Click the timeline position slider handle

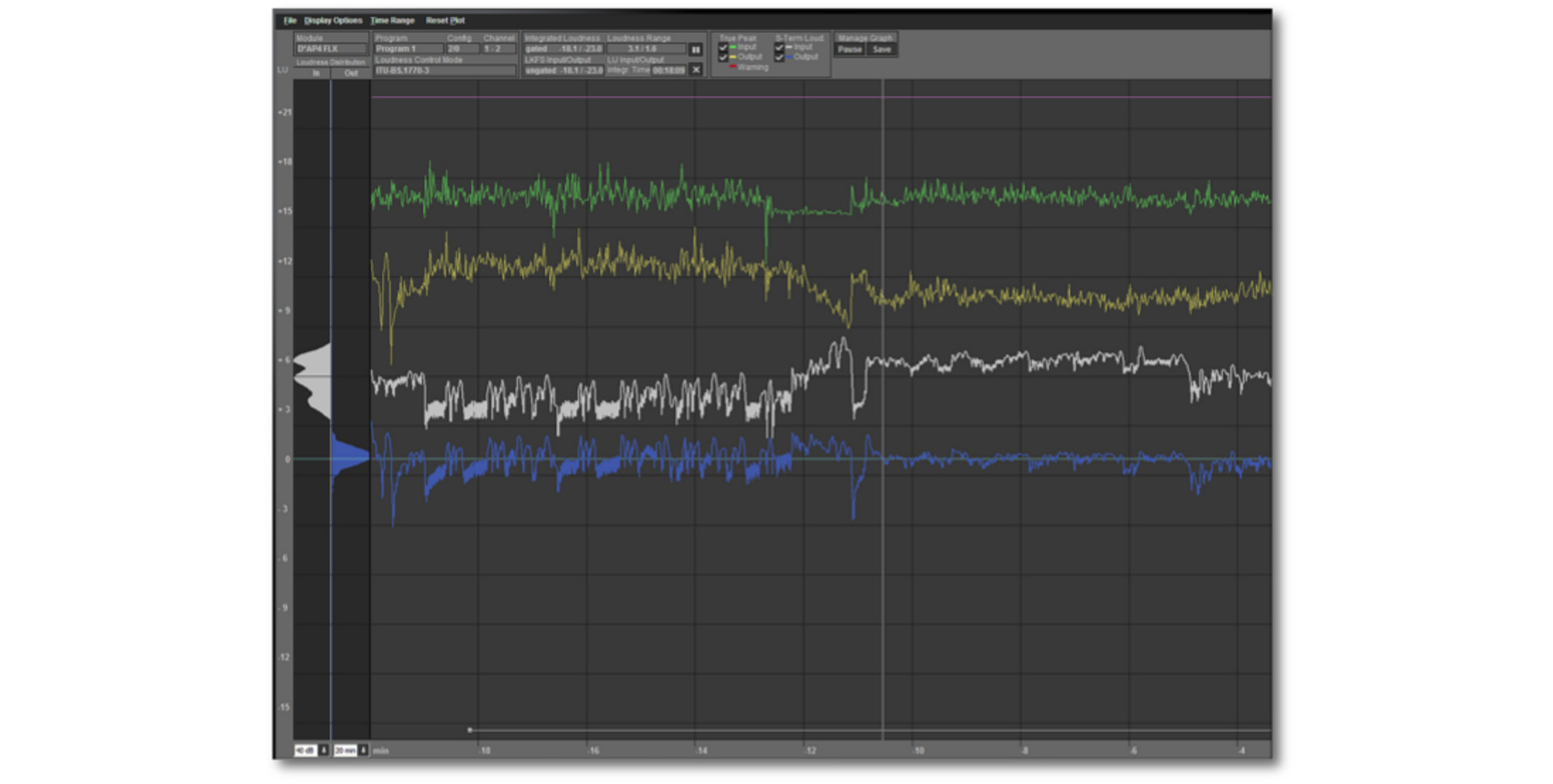point(471,730)
